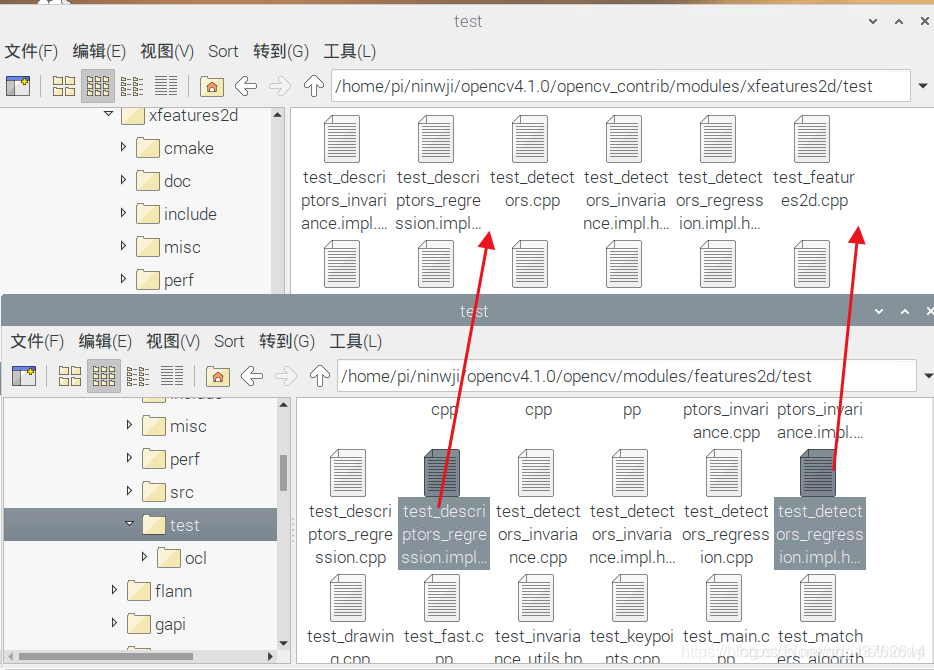Switch lower window to icon view
Screen dimensions: 934x670
point(70,376)
